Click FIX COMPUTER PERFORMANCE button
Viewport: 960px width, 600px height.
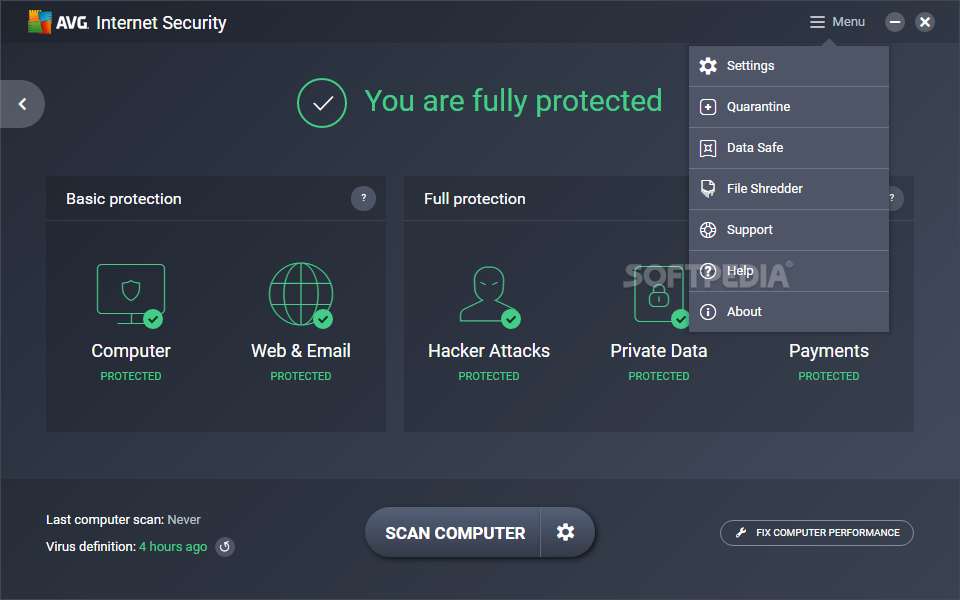click(817, 533)
